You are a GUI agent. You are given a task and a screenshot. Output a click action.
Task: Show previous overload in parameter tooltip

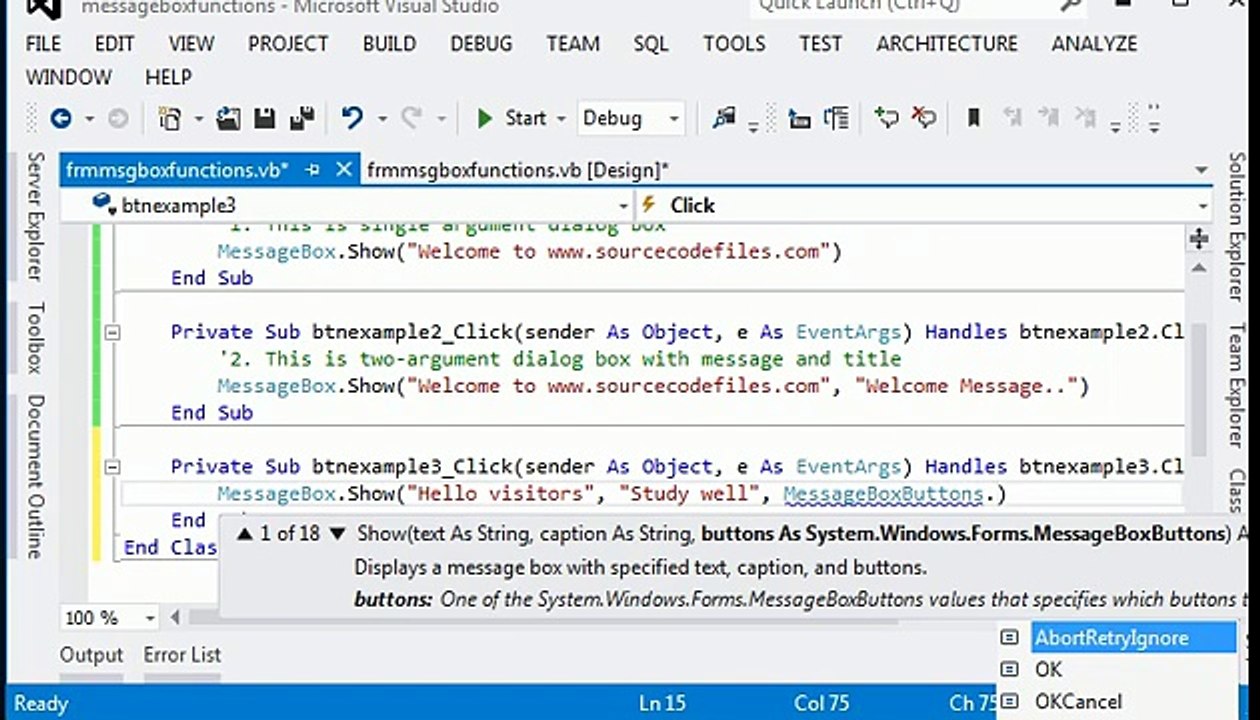pos(245,534)
